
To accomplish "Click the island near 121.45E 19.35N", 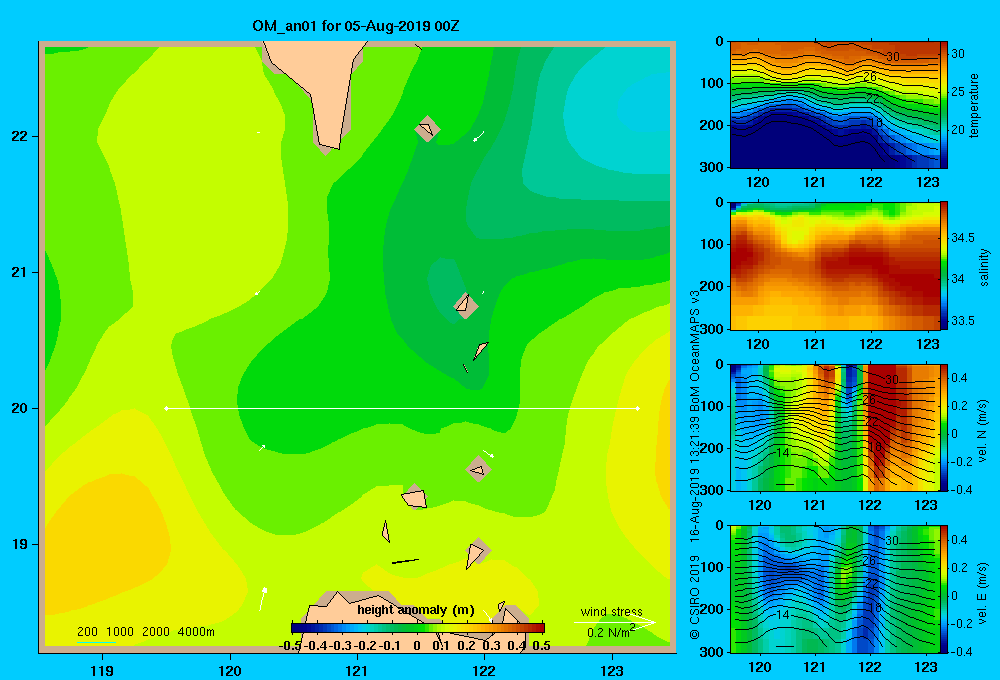I will pos(414,497).
